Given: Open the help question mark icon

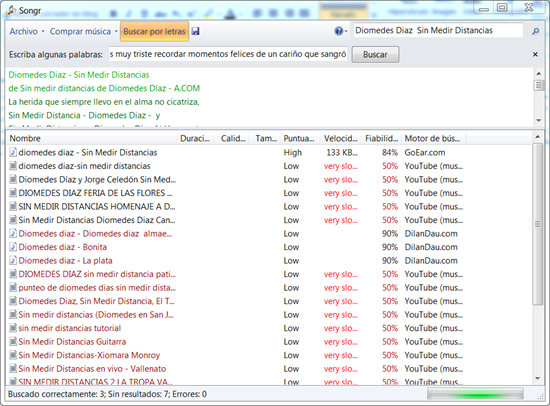Looking at the screenshot, I should [x=338, y=31].
